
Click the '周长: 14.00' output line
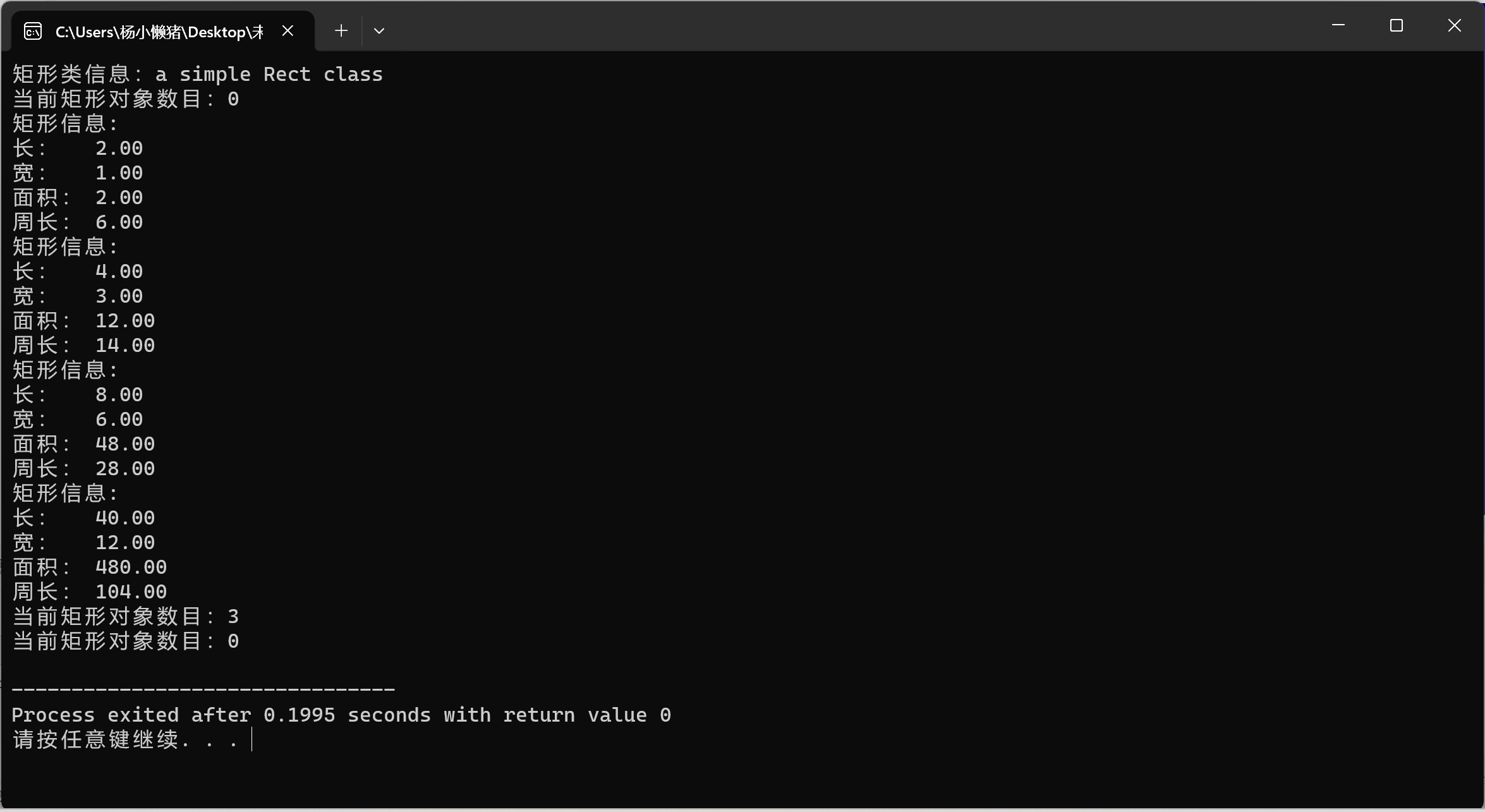coord(83,346)
